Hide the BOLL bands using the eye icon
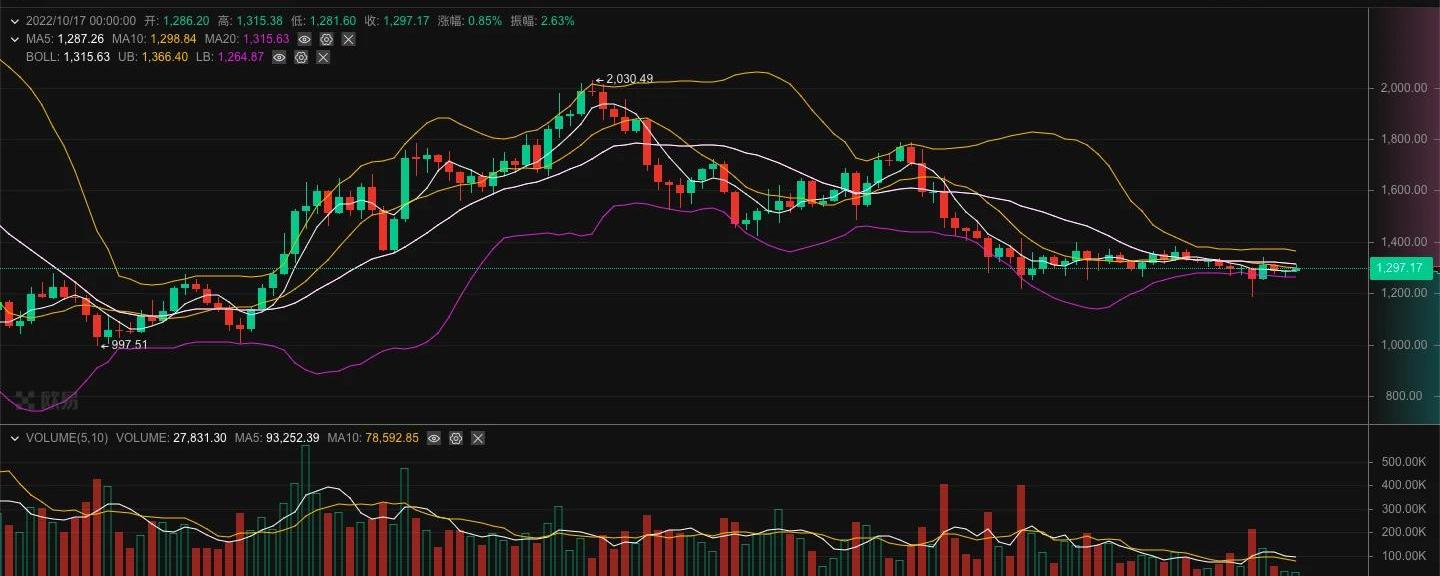Viewport: 1440px width, 576px height. [279, 57]
